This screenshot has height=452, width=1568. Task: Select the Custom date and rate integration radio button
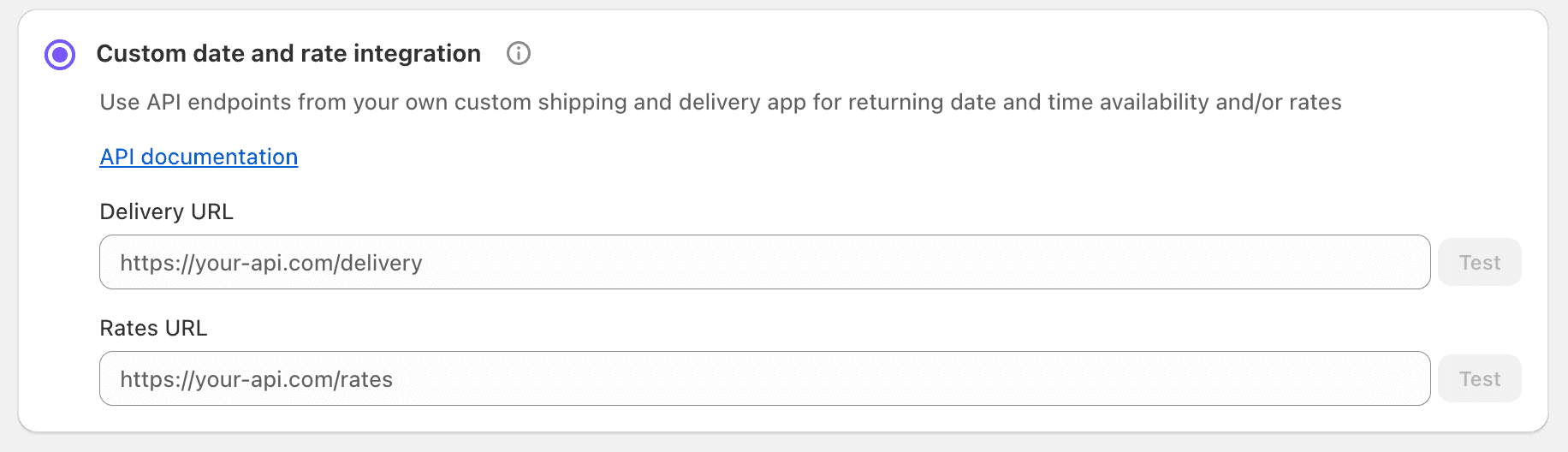coord(60,55)
